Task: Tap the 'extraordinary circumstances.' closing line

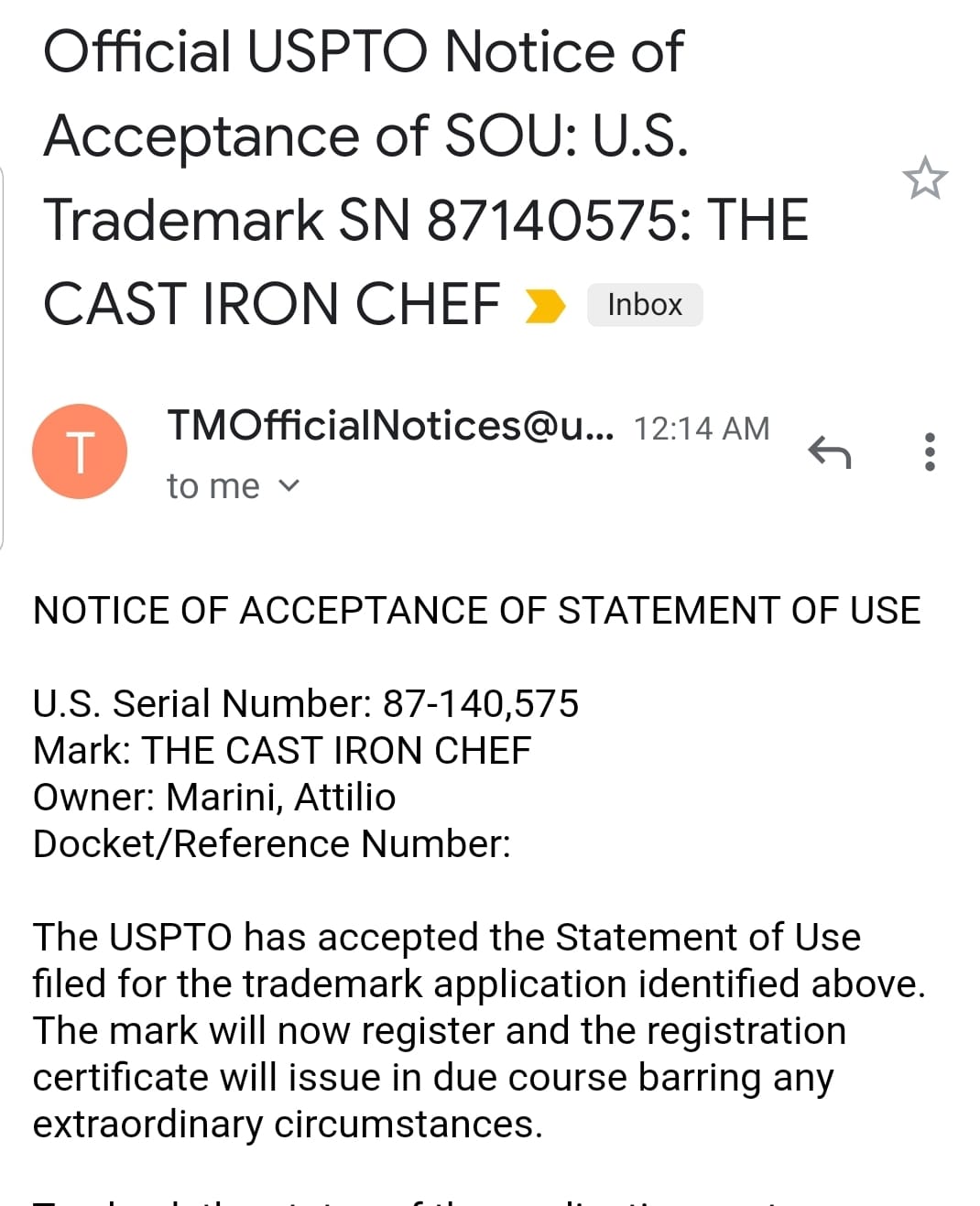Action: [288, 1125]
